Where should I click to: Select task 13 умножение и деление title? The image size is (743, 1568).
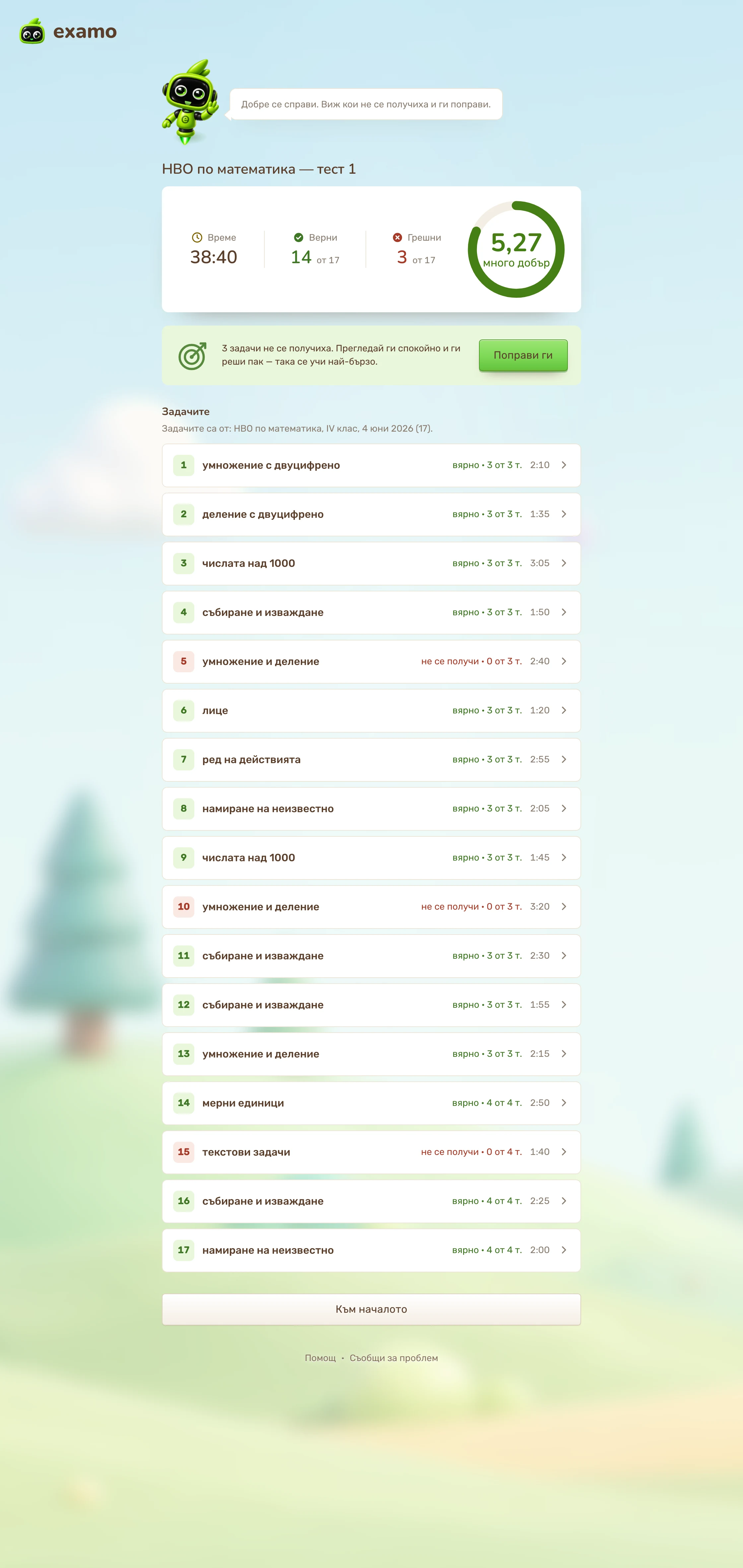(261, 1054)
